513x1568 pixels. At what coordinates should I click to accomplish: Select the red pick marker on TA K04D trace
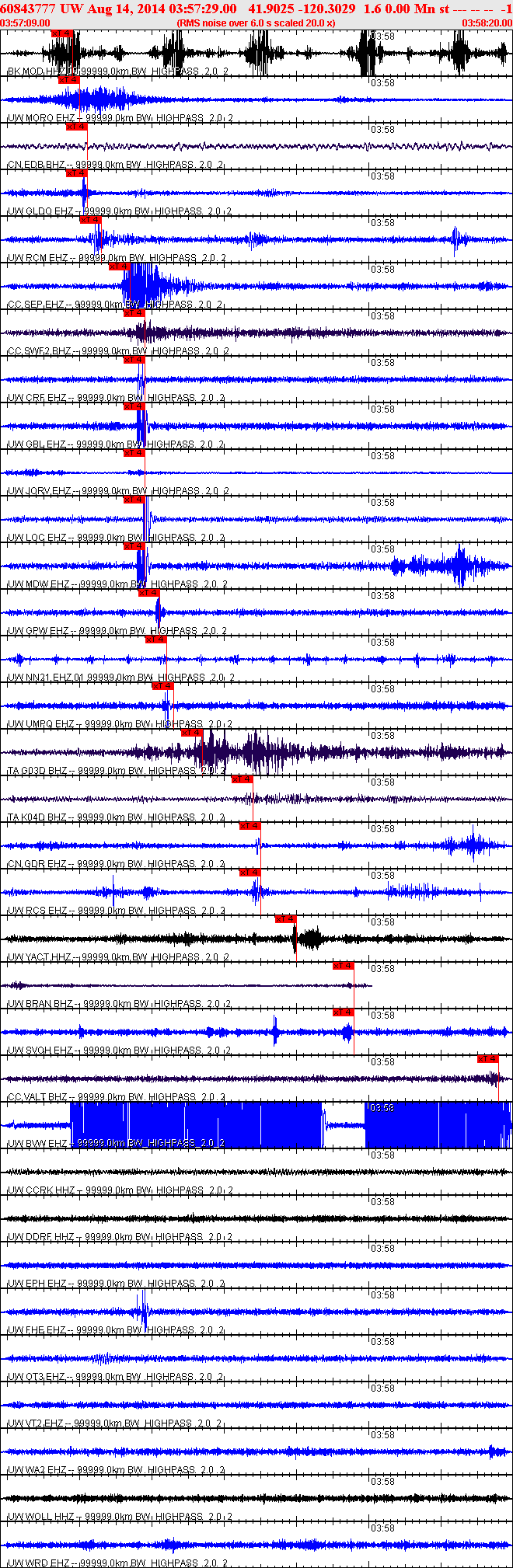[243, 779]
